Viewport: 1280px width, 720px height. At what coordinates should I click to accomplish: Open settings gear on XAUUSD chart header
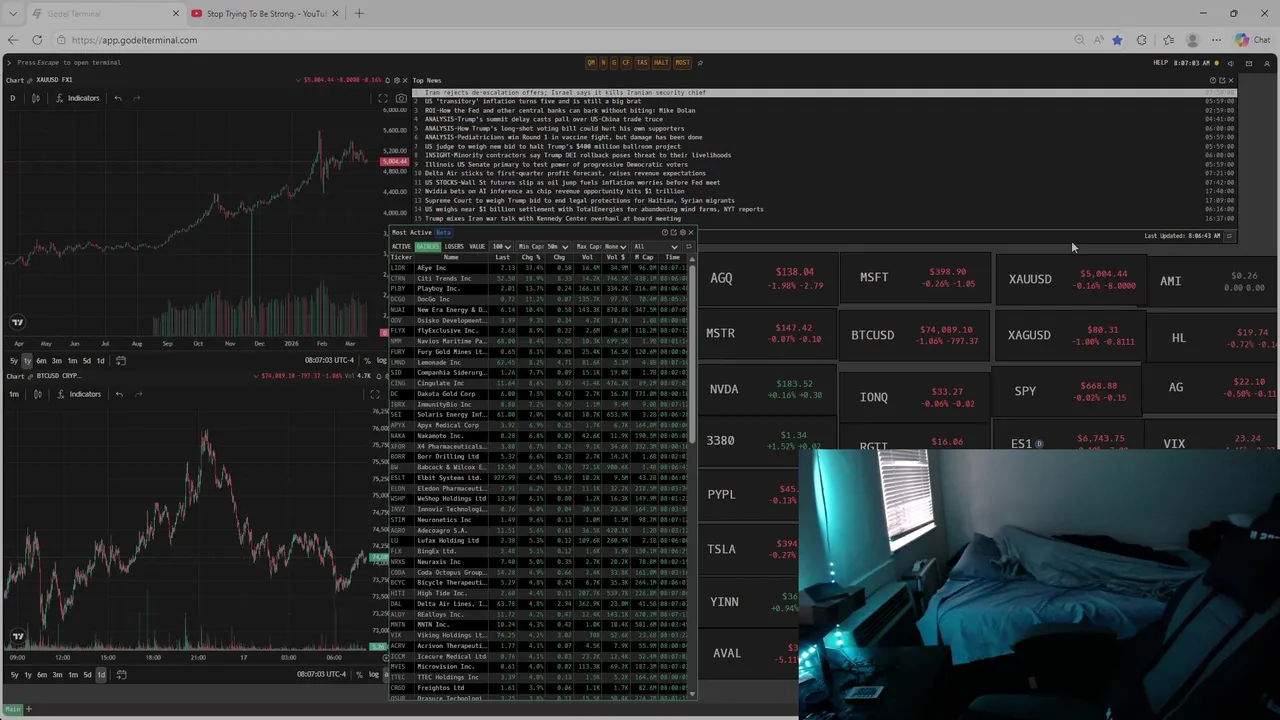pyautogui.click(x=397, y=80)
